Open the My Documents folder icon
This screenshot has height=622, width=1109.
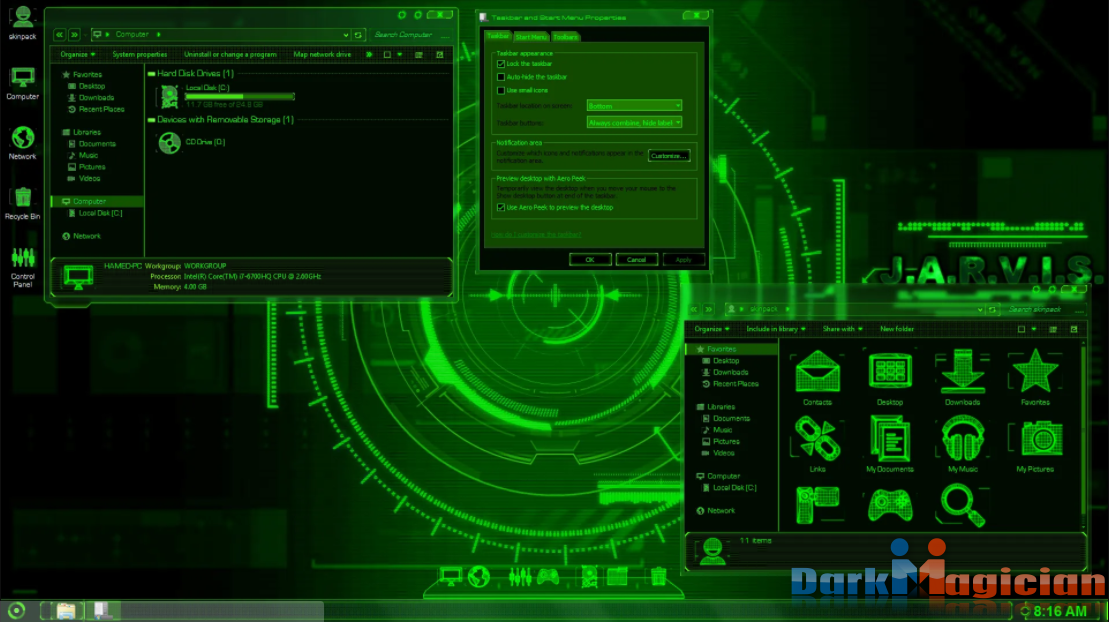point(890,444)
